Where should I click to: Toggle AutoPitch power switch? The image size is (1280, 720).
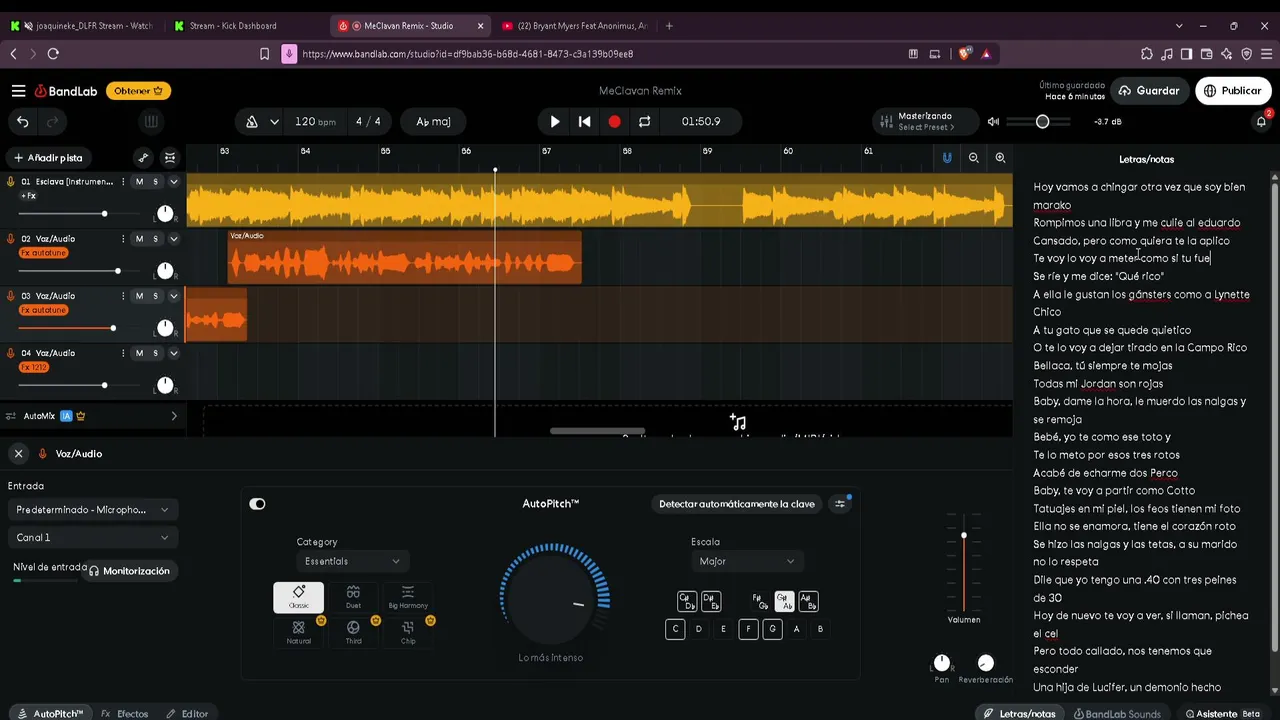point(257,504)
